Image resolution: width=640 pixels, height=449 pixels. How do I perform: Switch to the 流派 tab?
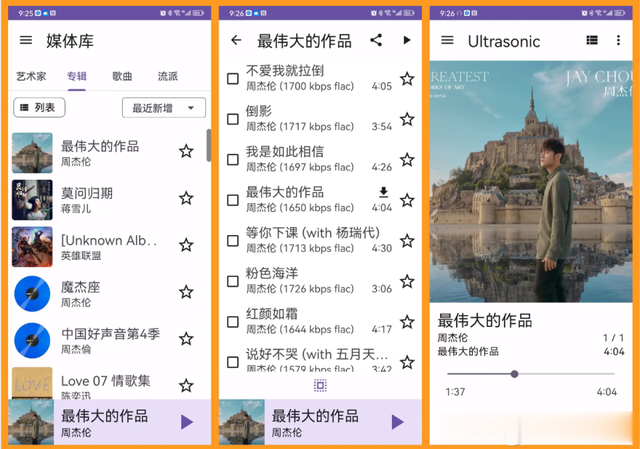[x=168, y=76]
